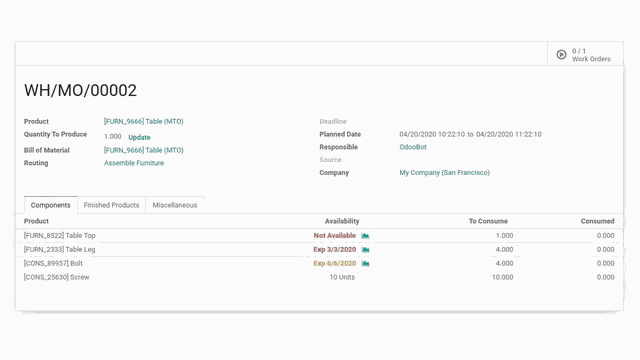Viewport: 640px width, 360px height.
Task: Open the Assemble Furniture routing link
Action: tap(134, 163)
